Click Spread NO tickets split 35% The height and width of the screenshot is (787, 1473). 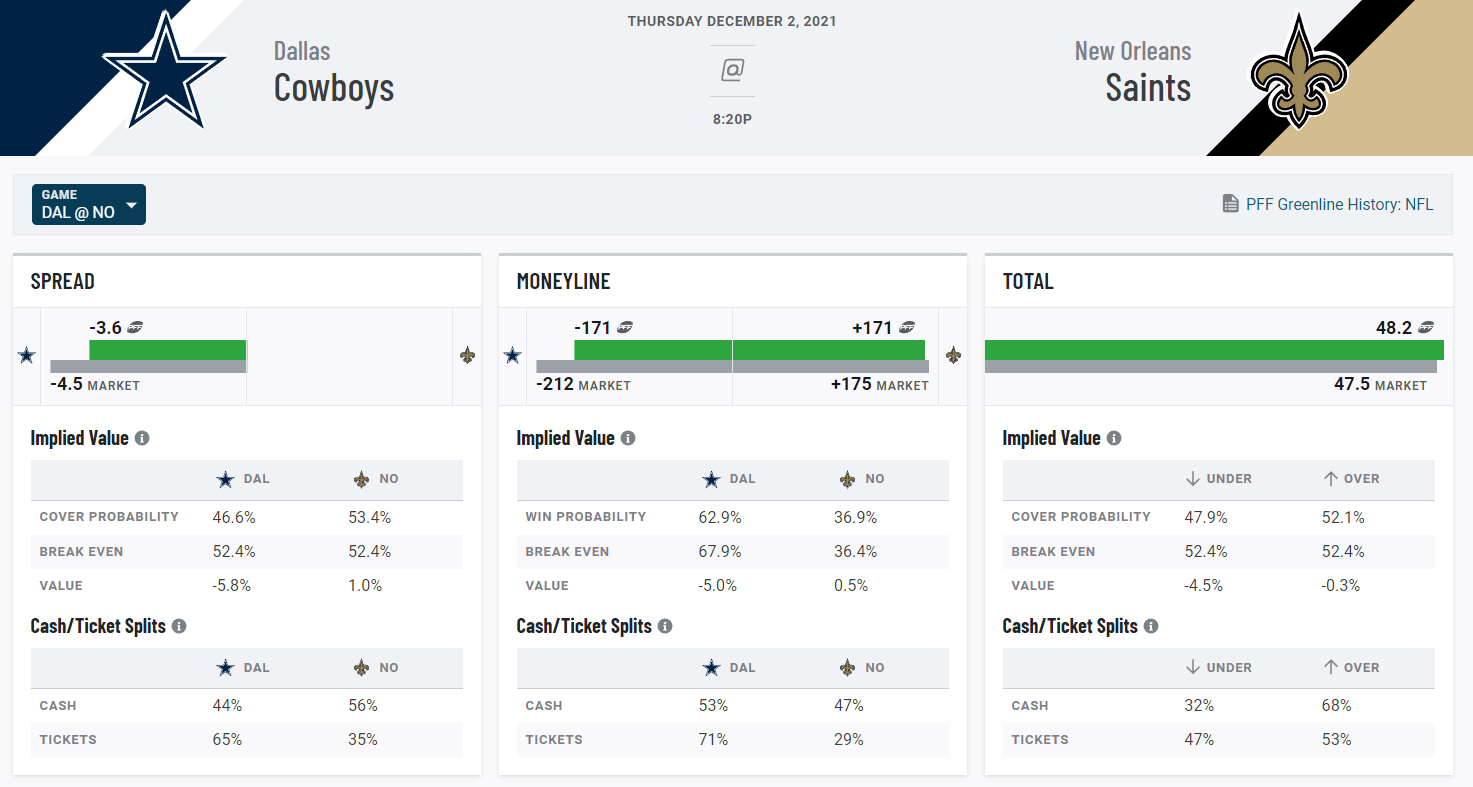[362, 739]
